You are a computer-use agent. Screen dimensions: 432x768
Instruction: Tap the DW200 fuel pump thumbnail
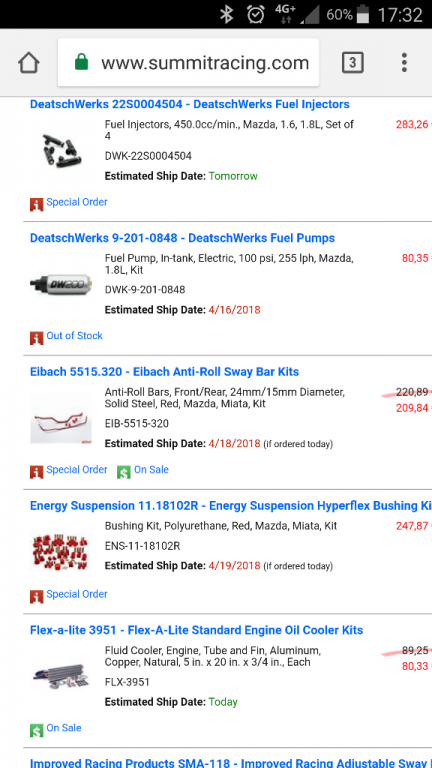pos(61,283)
